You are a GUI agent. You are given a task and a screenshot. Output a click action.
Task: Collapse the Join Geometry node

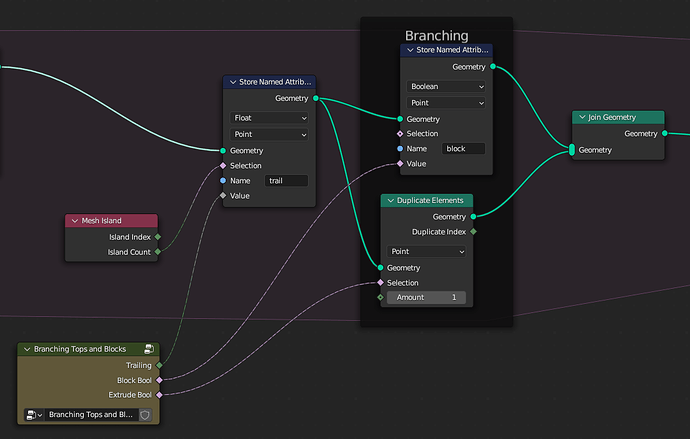(582, 117)
